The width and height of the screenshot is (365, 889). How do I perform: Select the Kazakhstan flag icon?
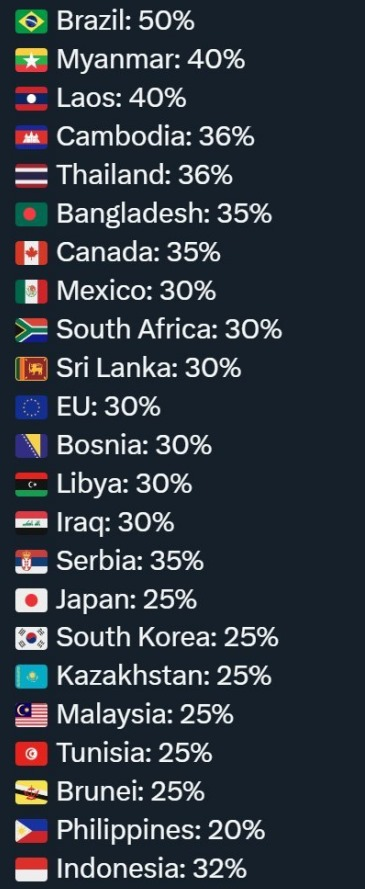31,677
